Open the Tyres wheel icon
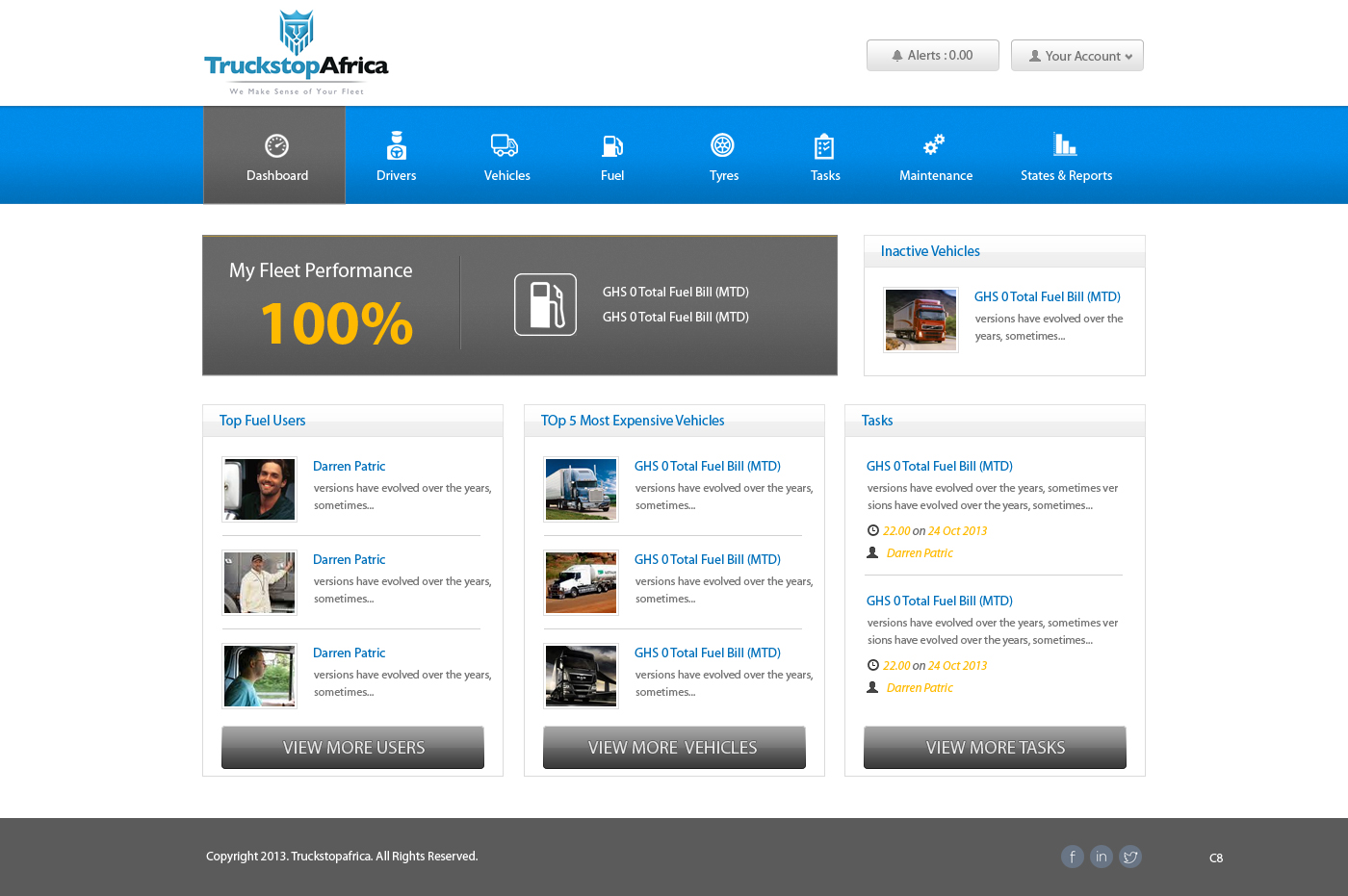 723,145
